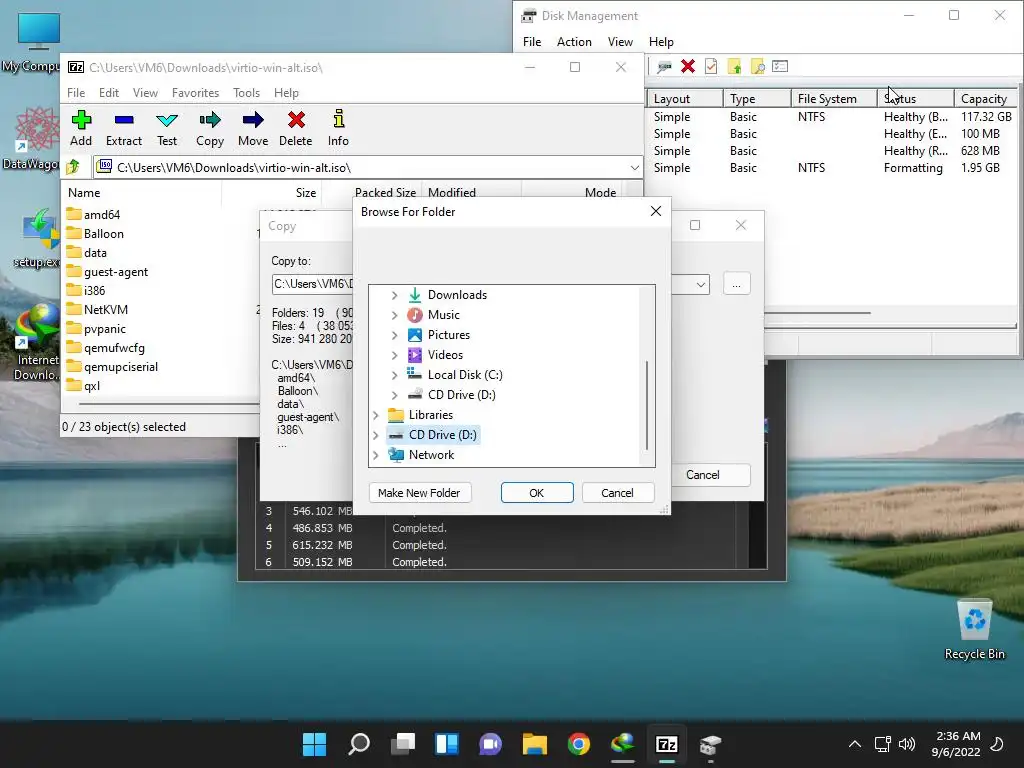
Task: Expand the Network node
Action: (x=376, y=455)
